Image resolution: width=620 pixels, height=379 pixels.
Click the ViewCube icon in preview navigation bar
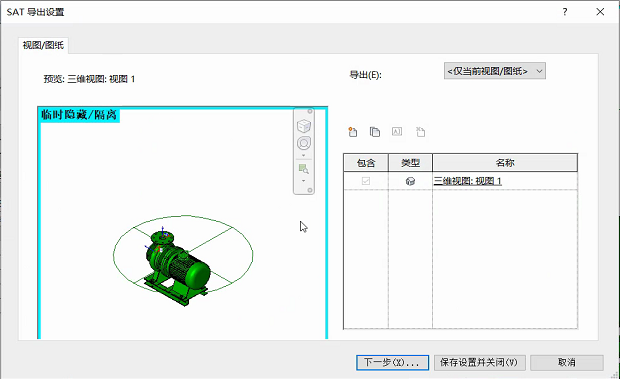click(x=304, y=126)
